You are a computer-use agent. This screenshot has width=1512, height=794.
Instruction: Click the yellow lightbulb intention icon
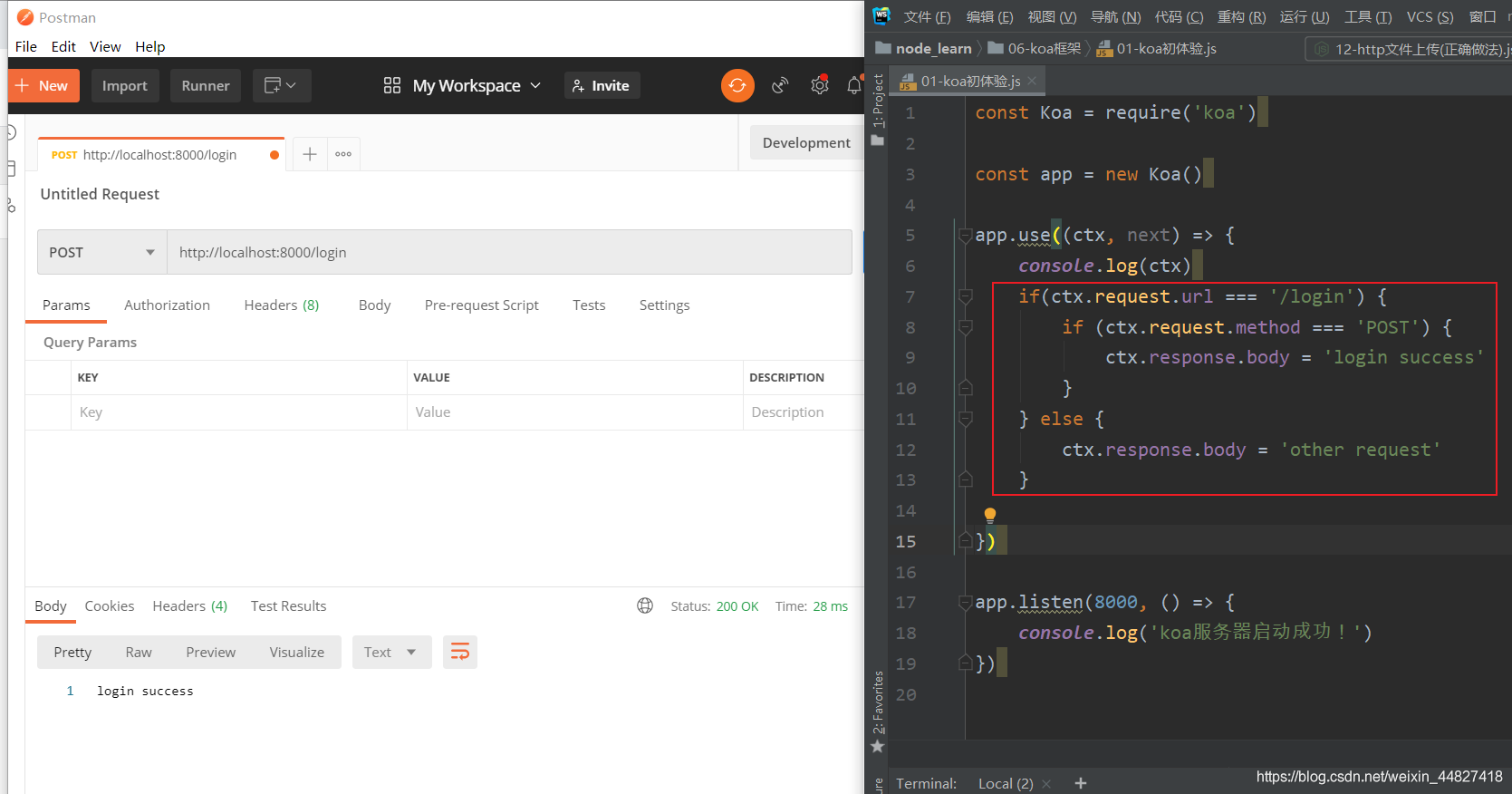click(x=990, y=516)
